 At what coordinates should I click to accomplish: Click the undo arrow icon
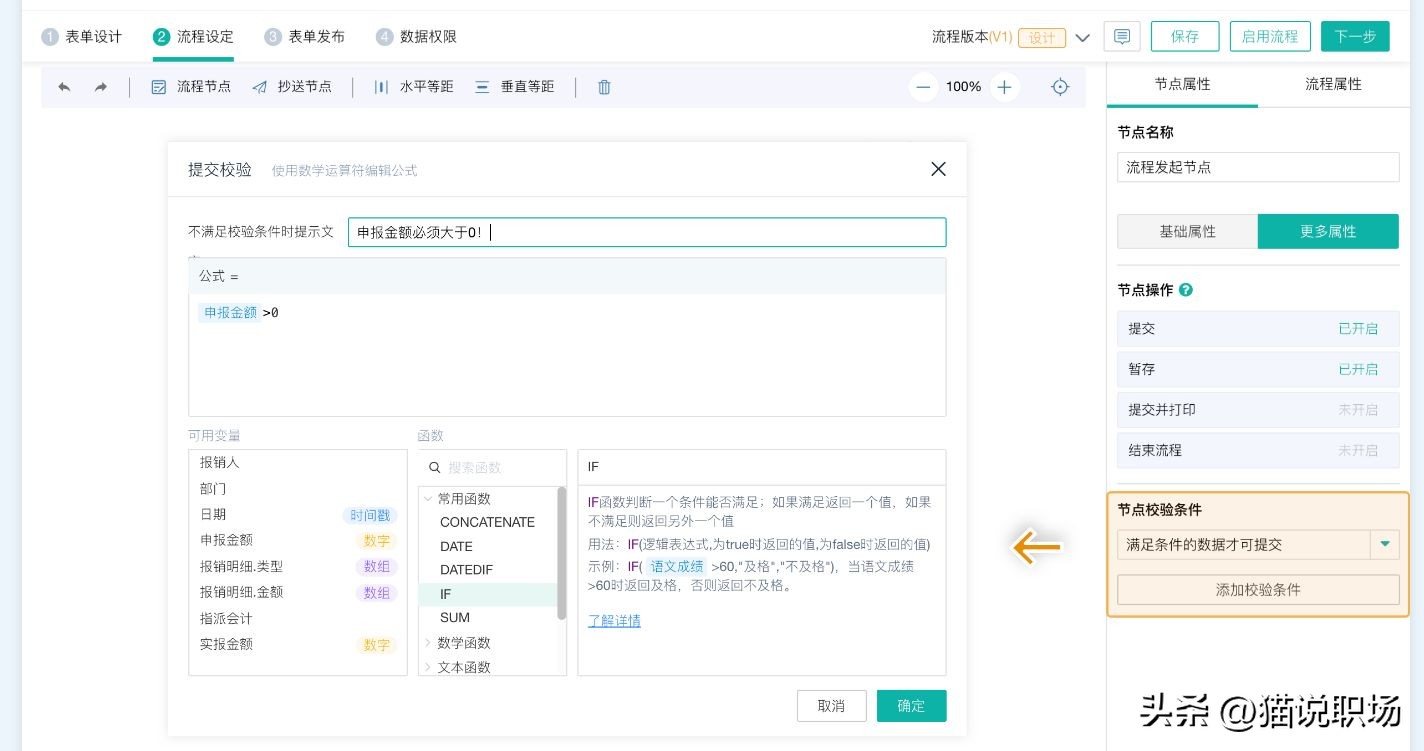[x=64, y=87]
